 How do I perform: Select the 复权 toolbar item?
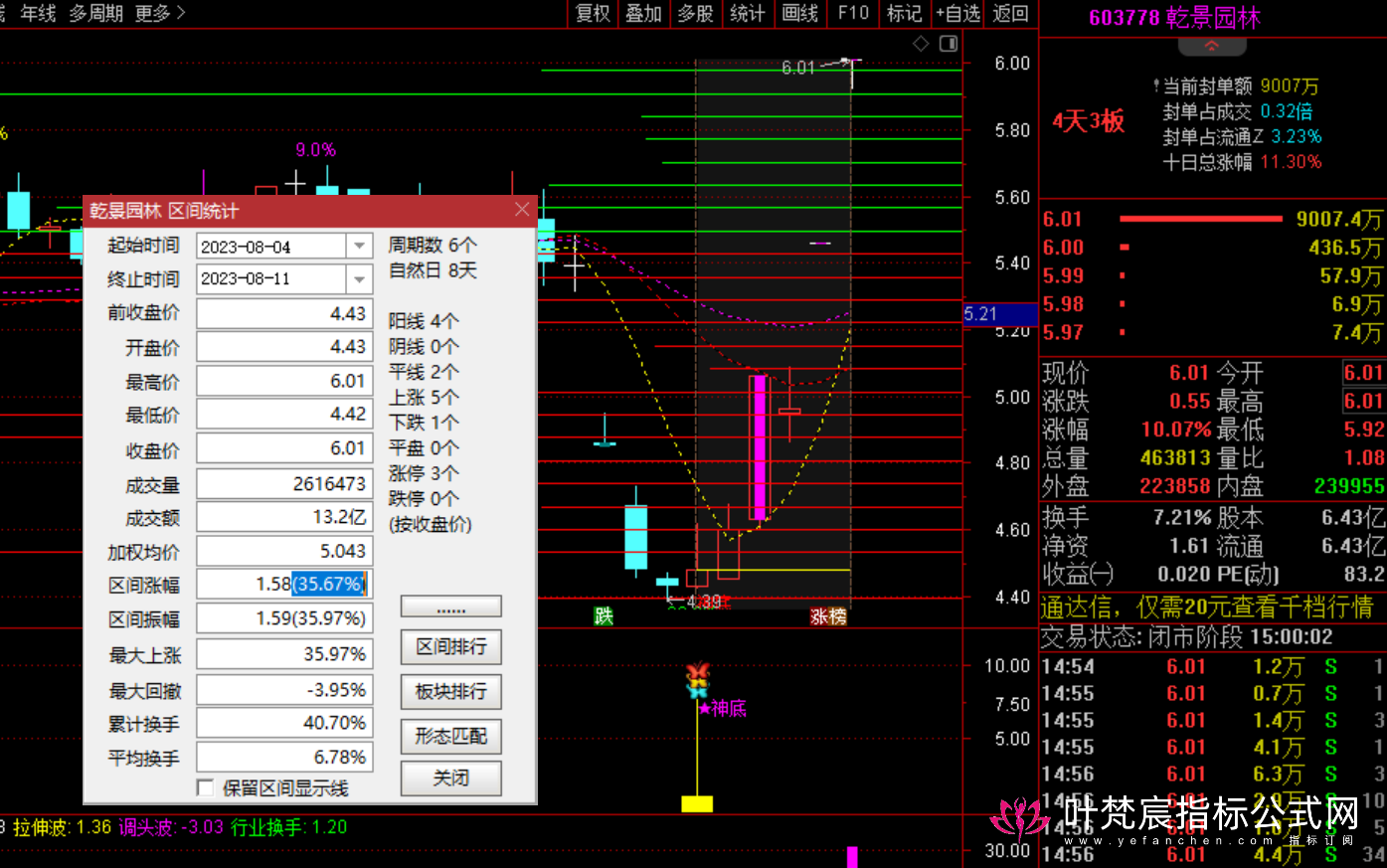pyautogui.click(x=593, y=13)
